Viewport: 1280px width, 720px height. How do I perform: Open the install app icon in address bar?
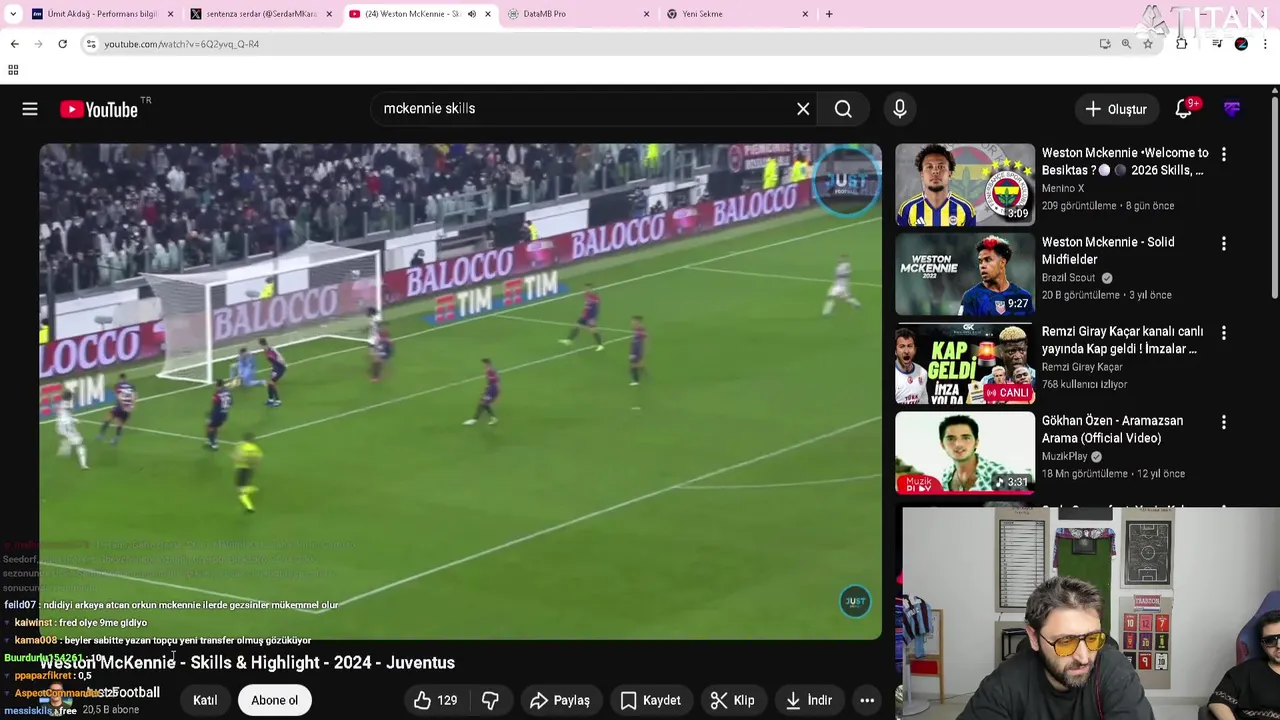coord(1104,44)
